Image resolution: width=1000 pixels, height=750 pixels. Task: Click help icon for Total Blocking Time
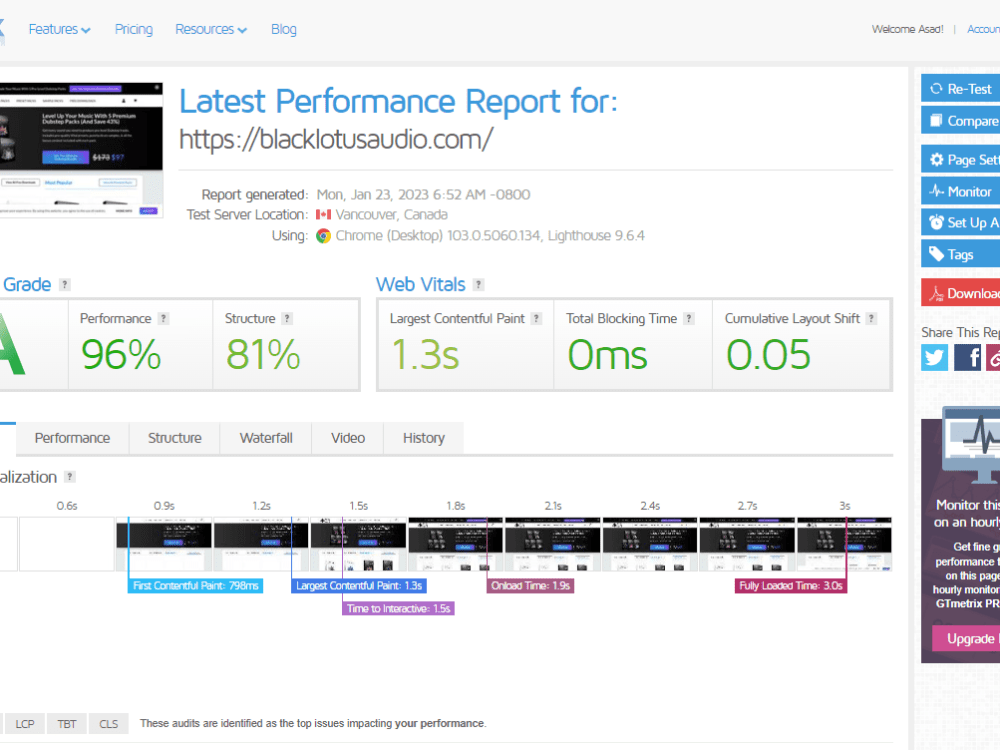point(689,318)
